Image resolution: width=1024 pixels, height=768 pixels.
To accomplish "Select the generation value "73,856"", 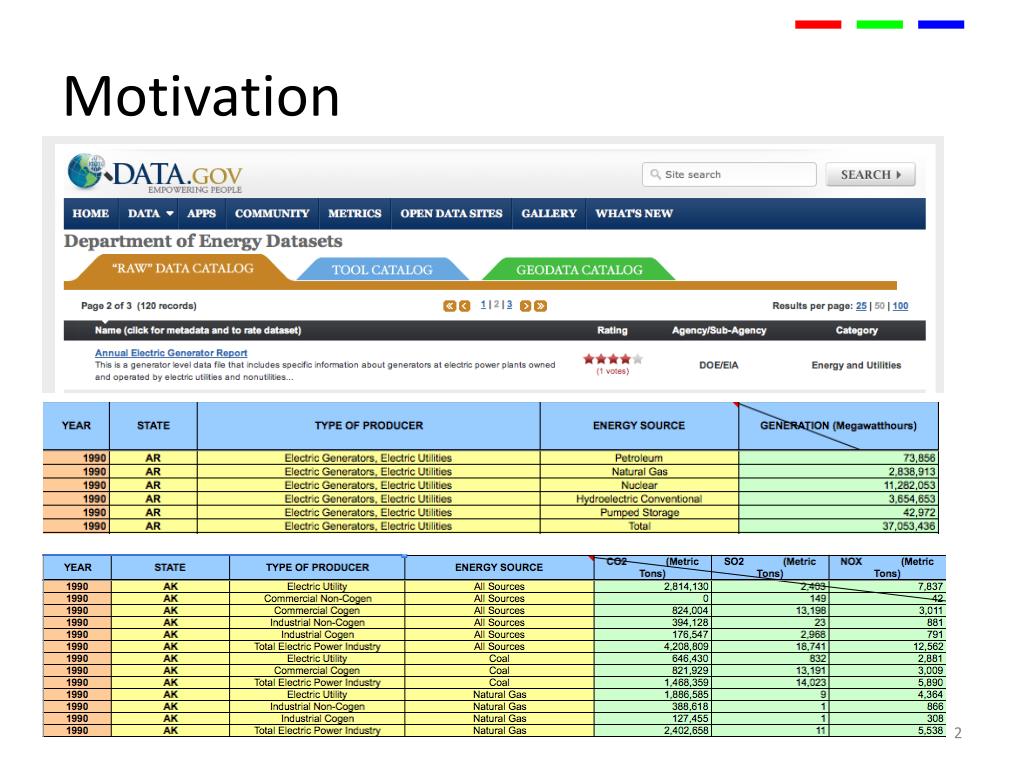I will (x=839, y=458).
